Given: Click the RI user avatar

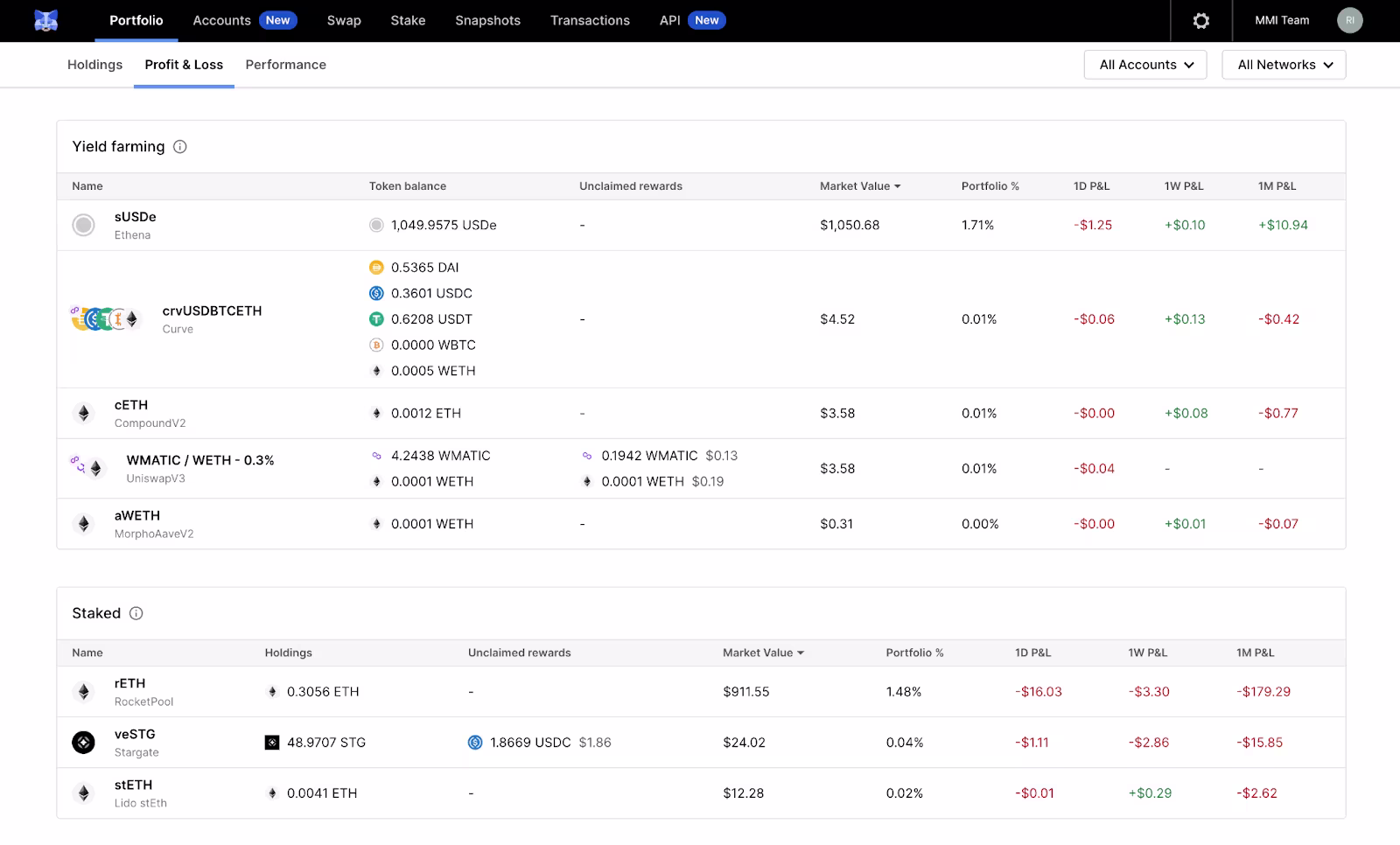Looking at the screenshot, I should click(x=1349, y=21).
